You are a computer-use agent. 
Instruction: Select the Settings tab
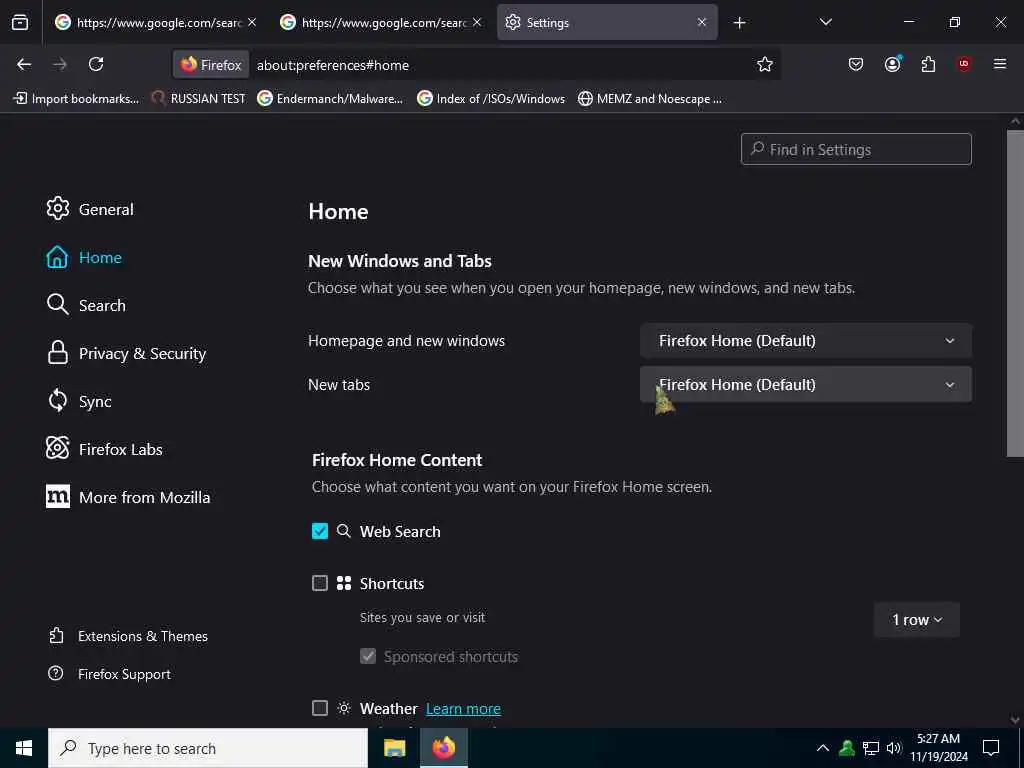click(x=607, y=22)
